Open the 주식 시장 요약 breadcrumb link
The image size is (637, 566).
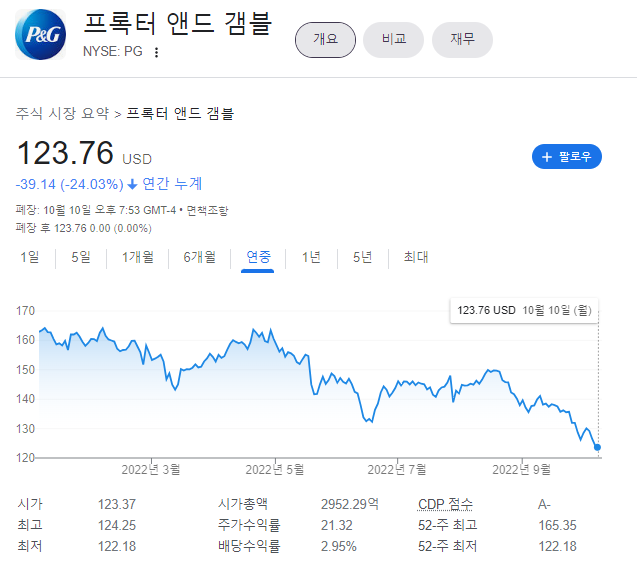click(x=62, y=113)
